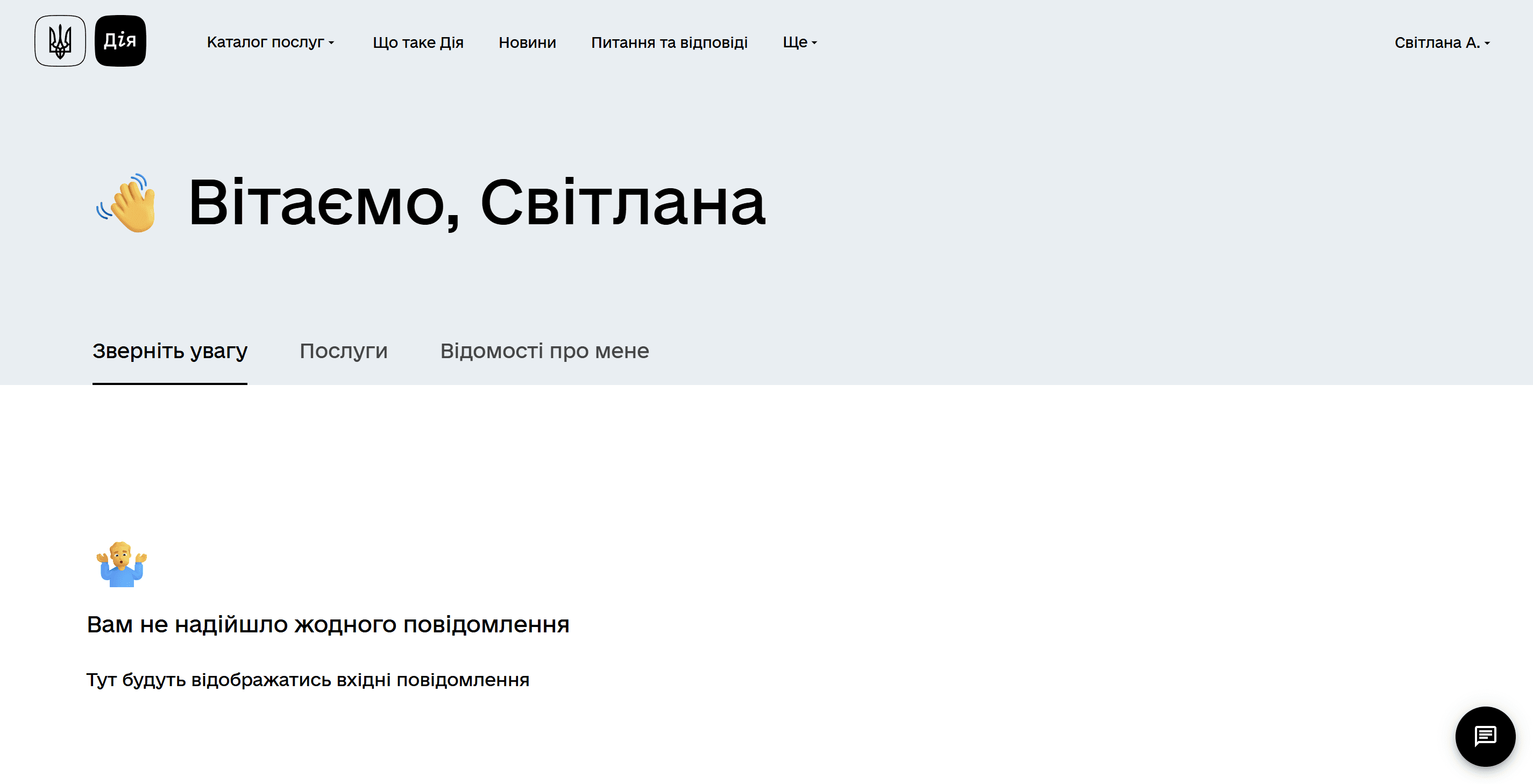Screen dimensions: 1533x784
Task: Go to Новини
Action: 527,43
